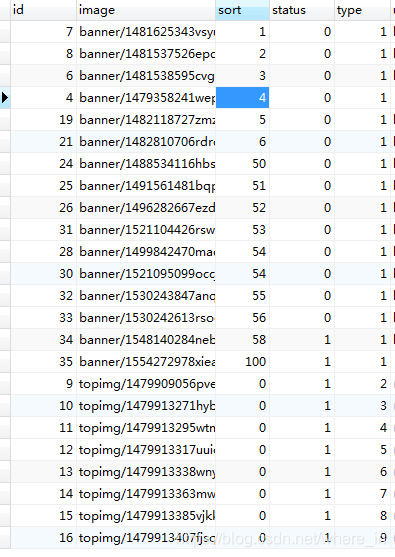
Task: Select sort cell in row id 8
Action: pyautogui.click(x=242, y=54)
